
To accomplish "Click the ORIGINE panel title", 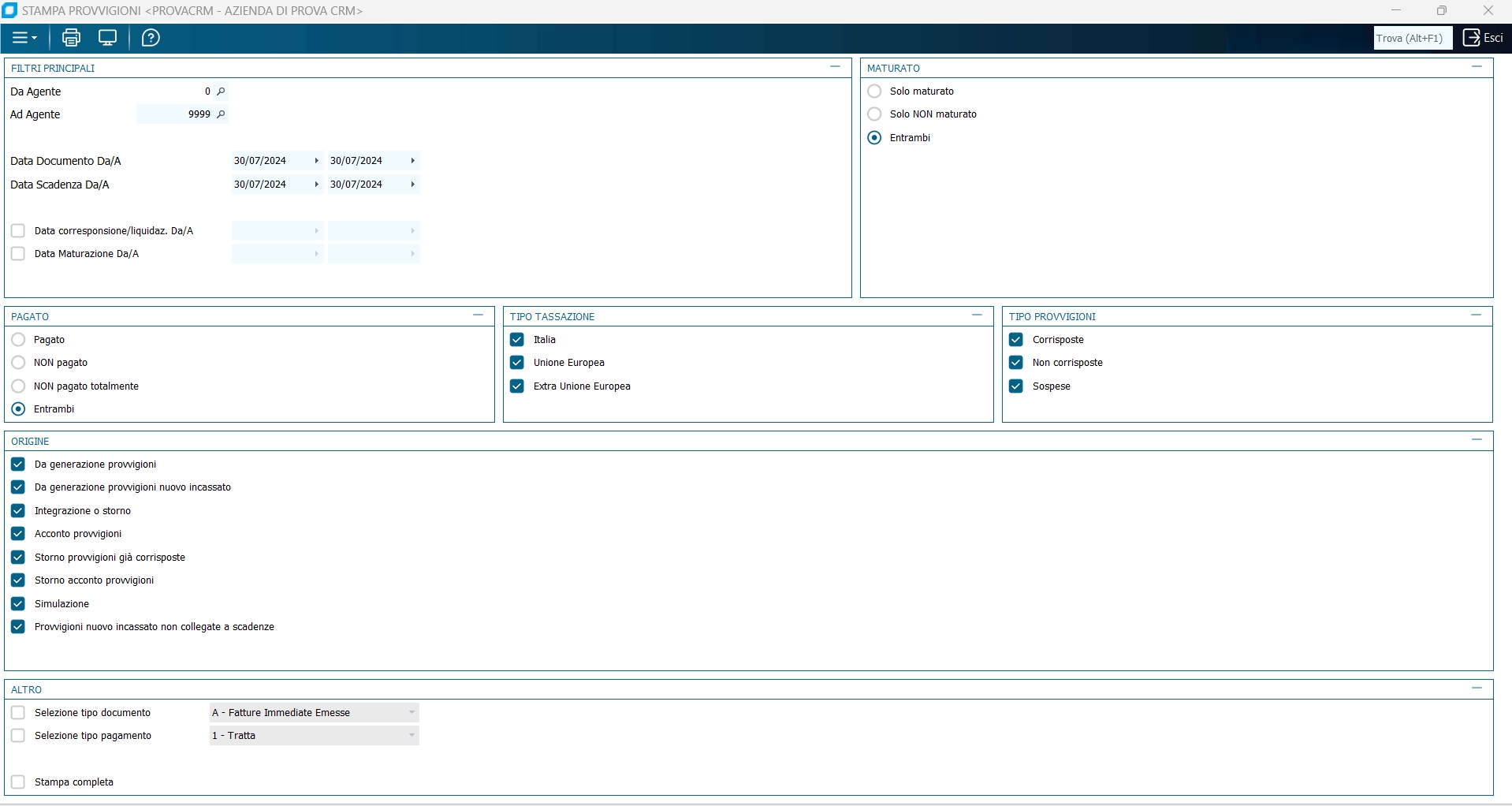I will pyautogui.click(x=30, y=442).
